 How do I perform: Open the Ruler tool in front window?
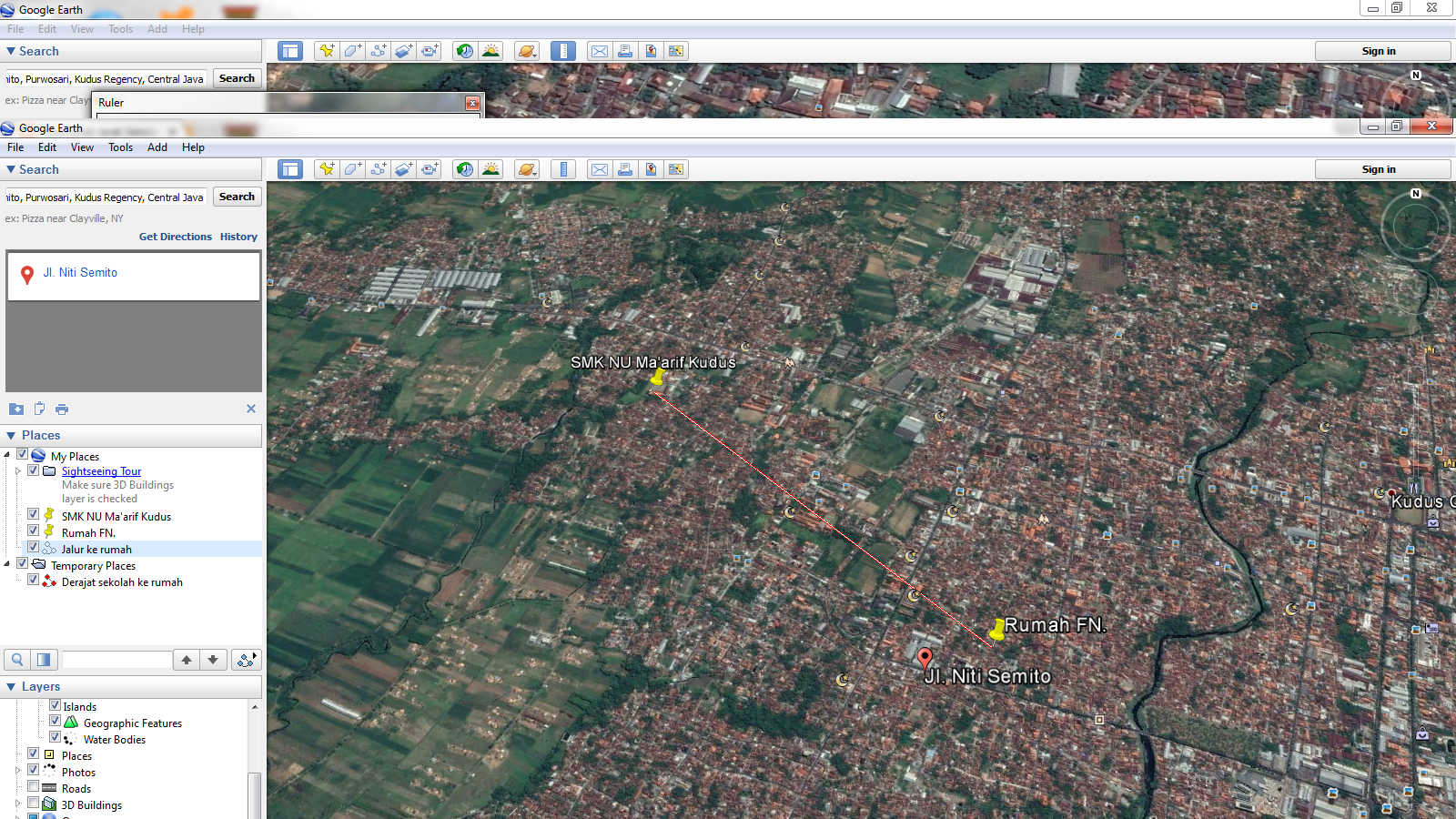(563, 169)
